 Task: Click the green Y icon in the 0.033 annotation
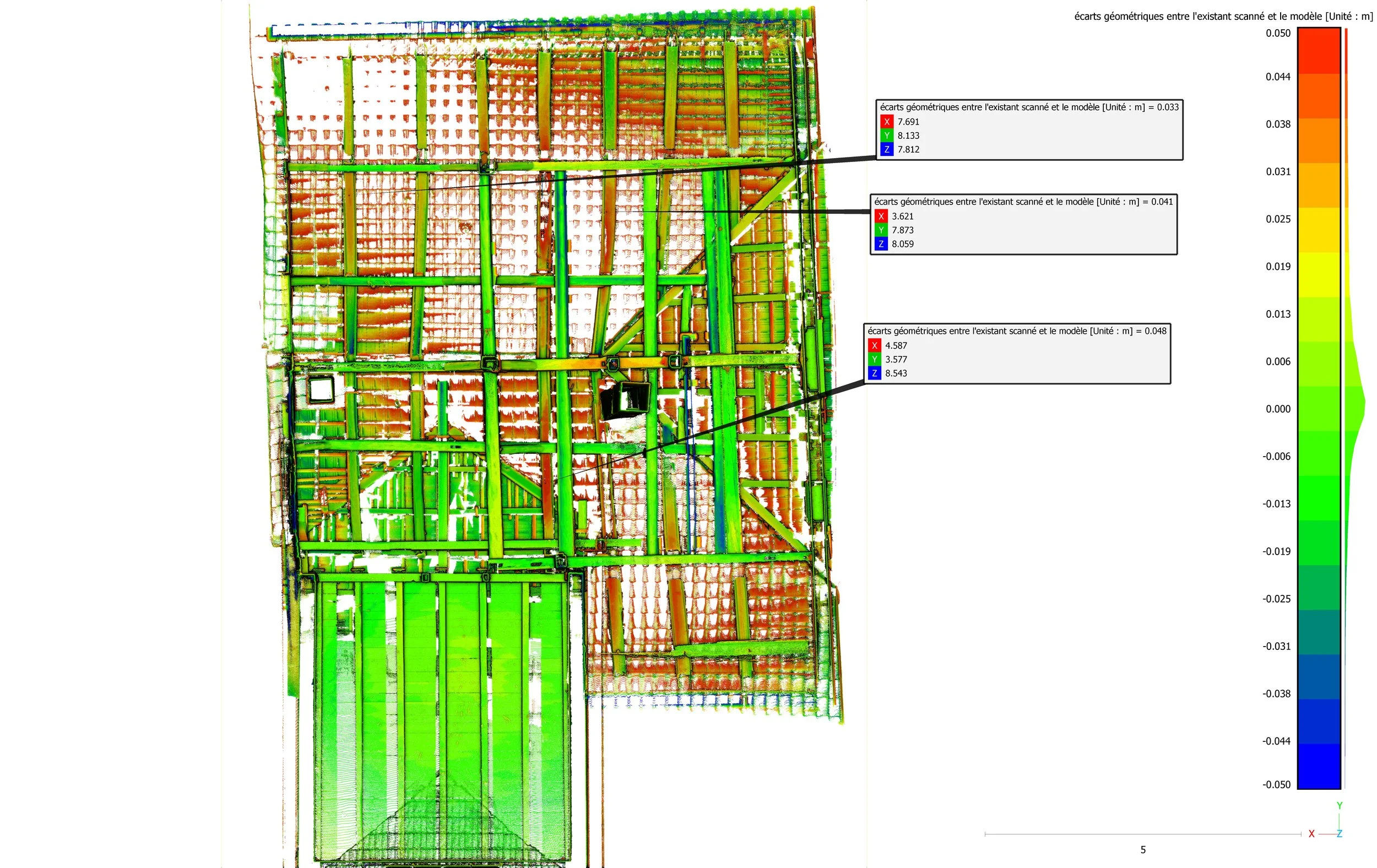(x=886, y=135)
